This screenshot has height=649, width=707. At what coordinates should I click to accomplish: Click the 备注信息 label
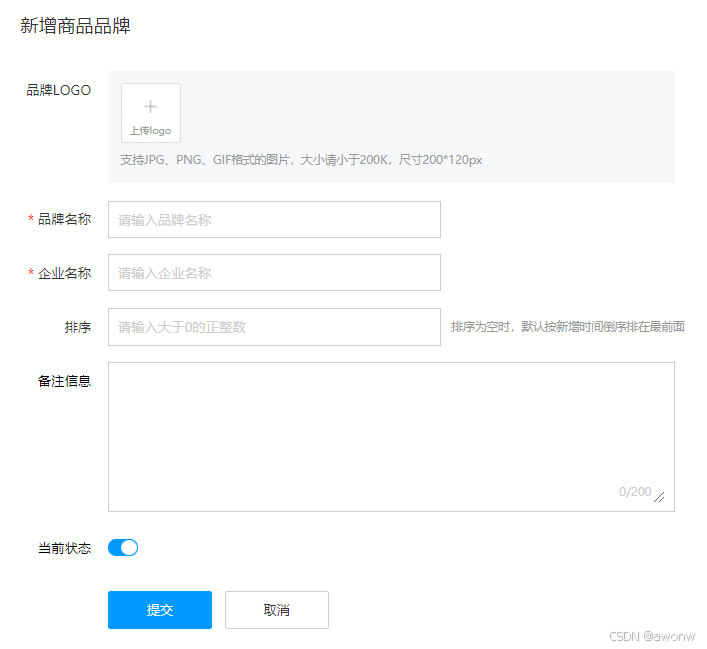tap(64, 381)
